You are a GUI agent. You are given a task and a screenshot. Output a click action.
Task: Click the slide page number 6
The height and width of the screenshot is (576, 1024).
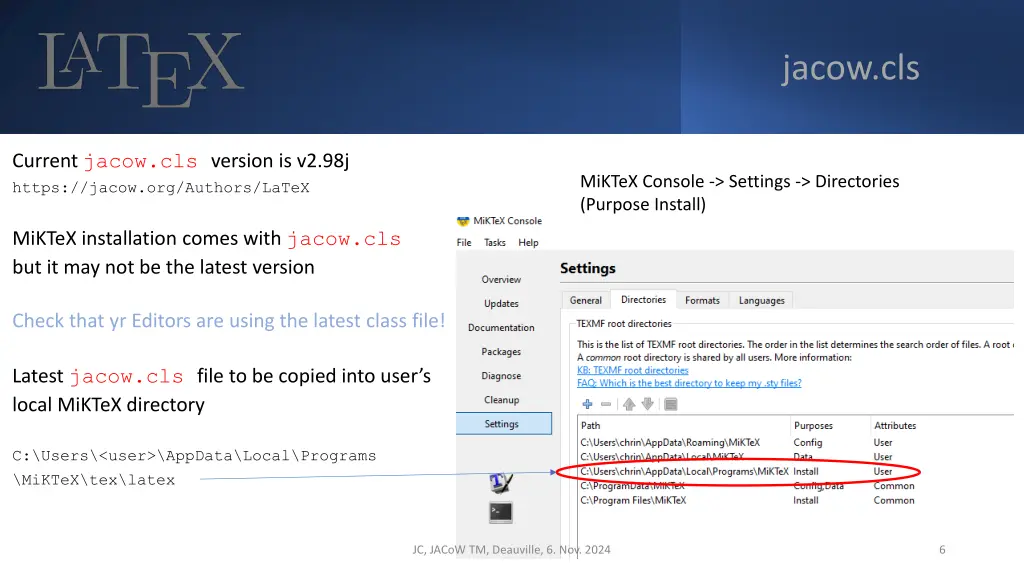click(942, 550)
